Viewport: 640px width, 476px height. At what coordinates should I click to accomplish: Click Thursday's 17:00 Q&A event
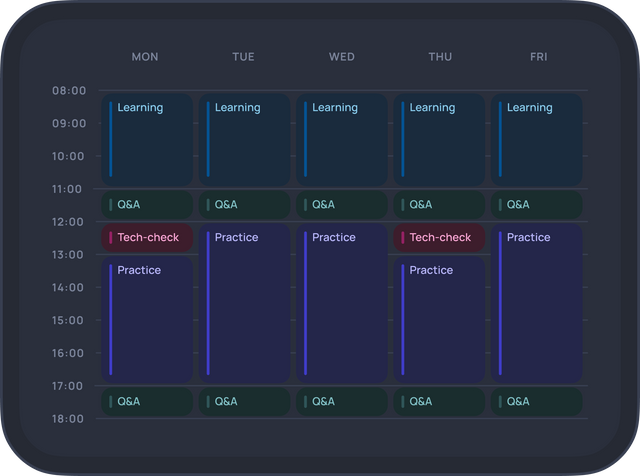[438, 402]
